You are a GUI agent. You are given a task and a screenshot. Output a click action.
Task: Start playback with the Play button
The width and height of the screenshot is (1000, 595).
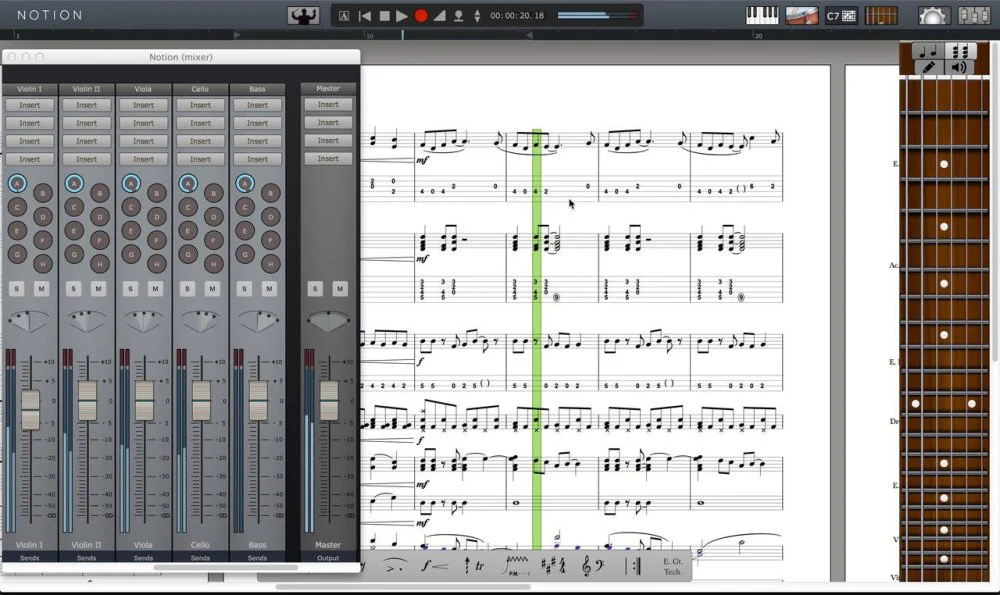pos(402,16)
